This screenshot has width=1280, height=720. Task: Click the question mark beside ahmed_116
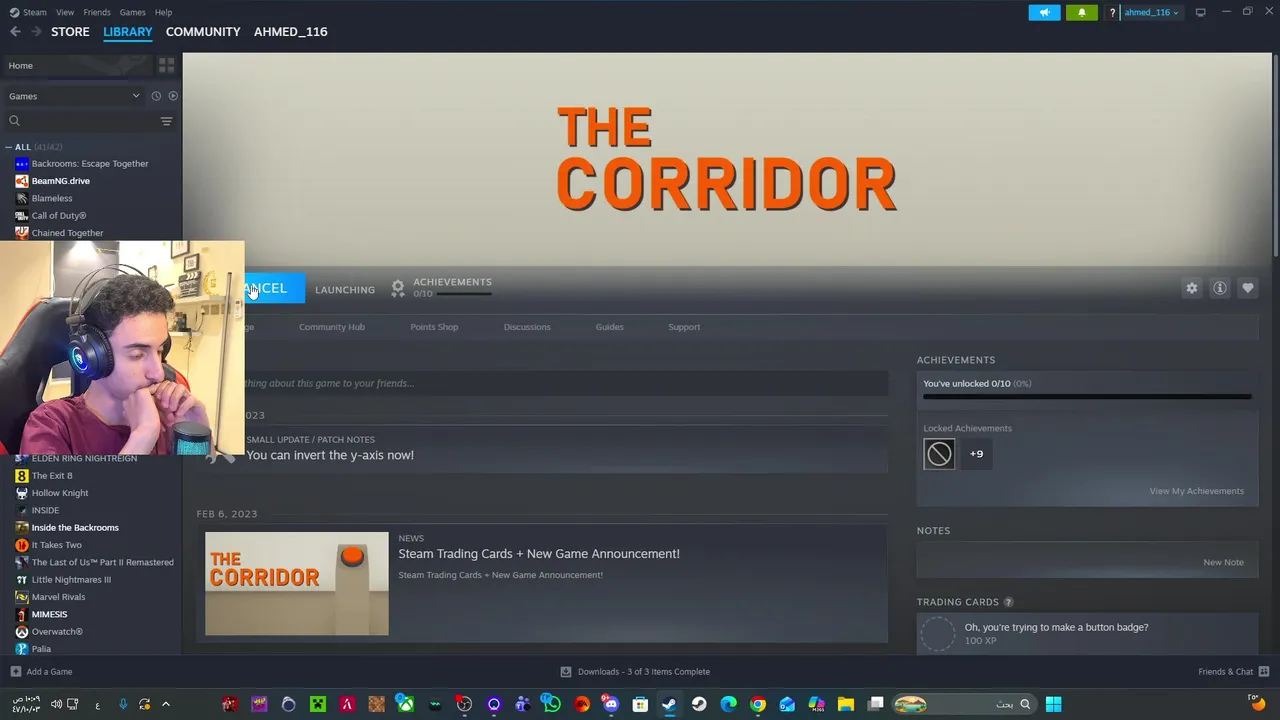tap(1112, 13)
